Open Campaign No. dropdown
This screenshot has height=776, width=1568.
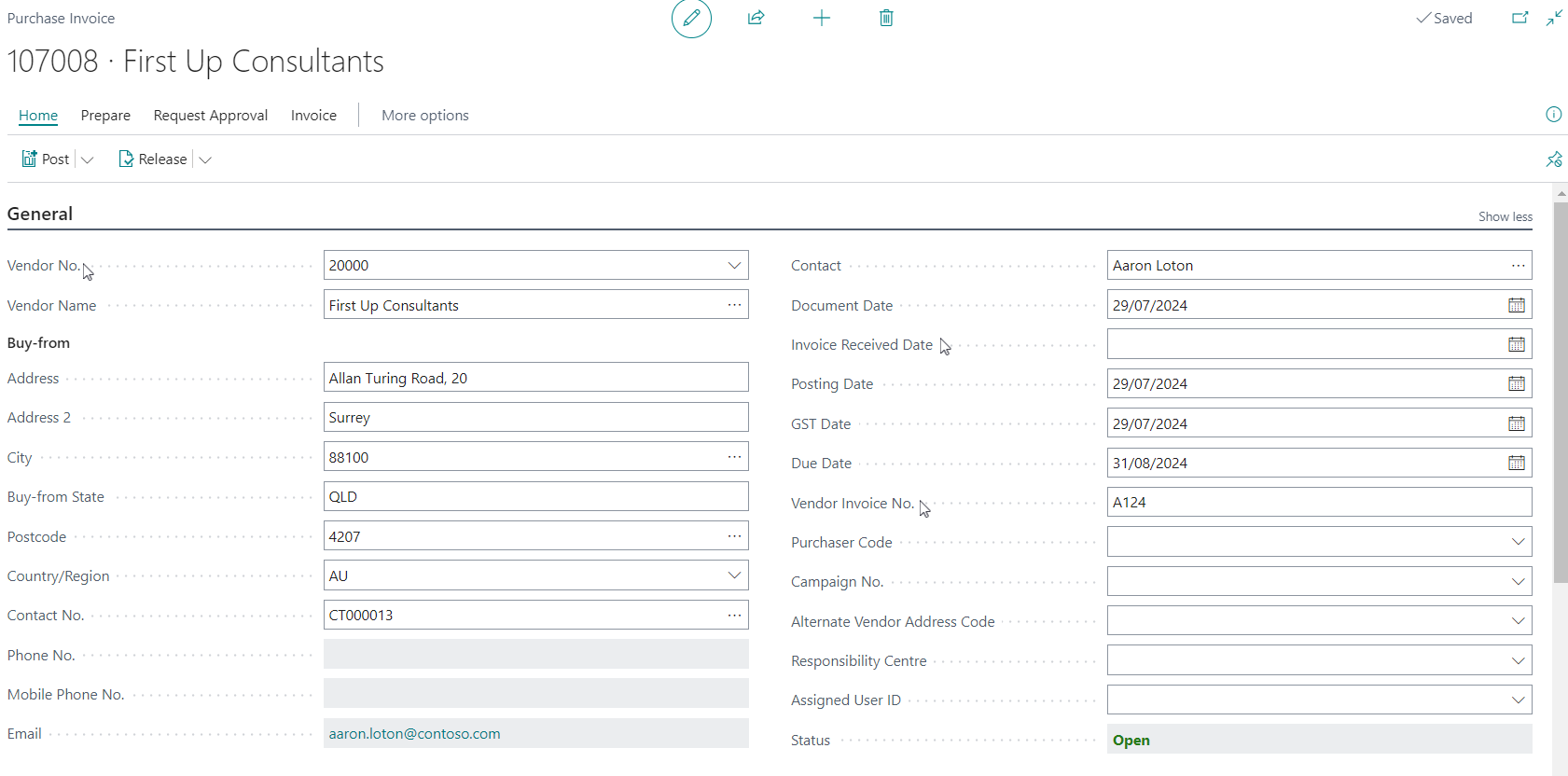click(x=1518, y=581)
